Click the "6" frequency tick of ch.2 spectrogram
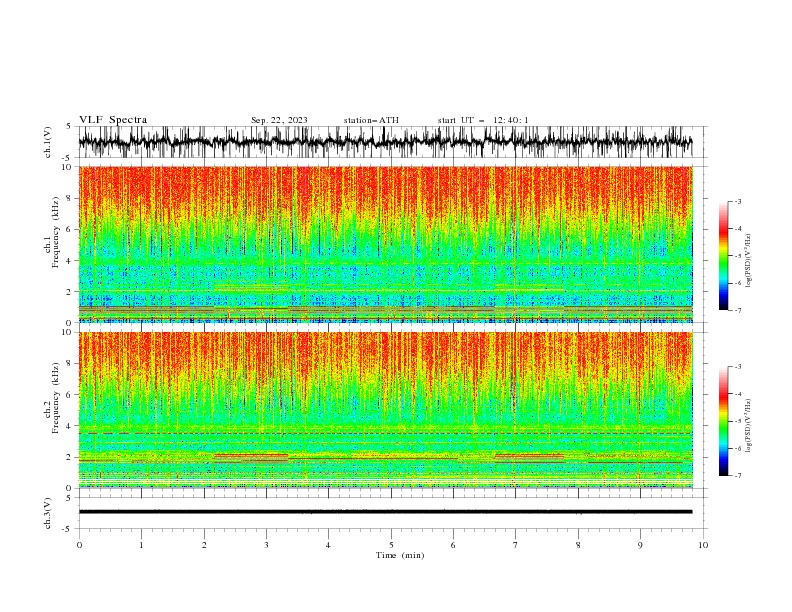This screenshot has height=612, width=792. [70, 395]
